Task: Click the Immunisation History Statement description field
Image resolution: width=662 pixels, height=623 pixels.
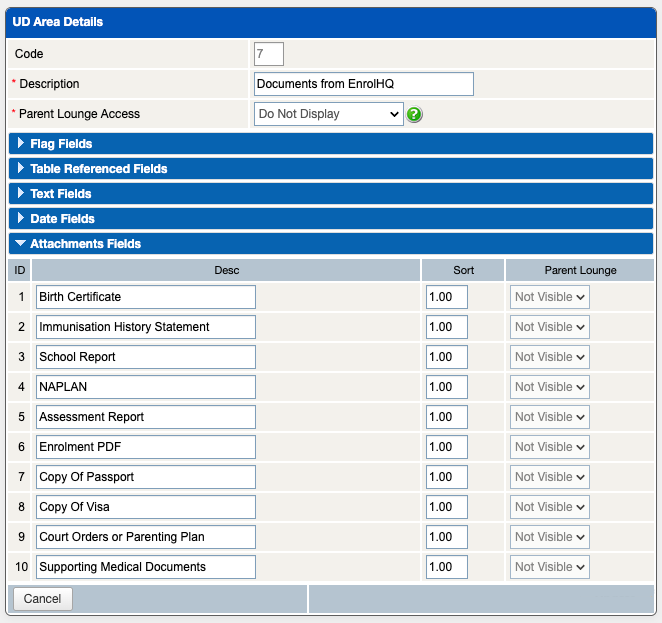Action: coord(146,327)
